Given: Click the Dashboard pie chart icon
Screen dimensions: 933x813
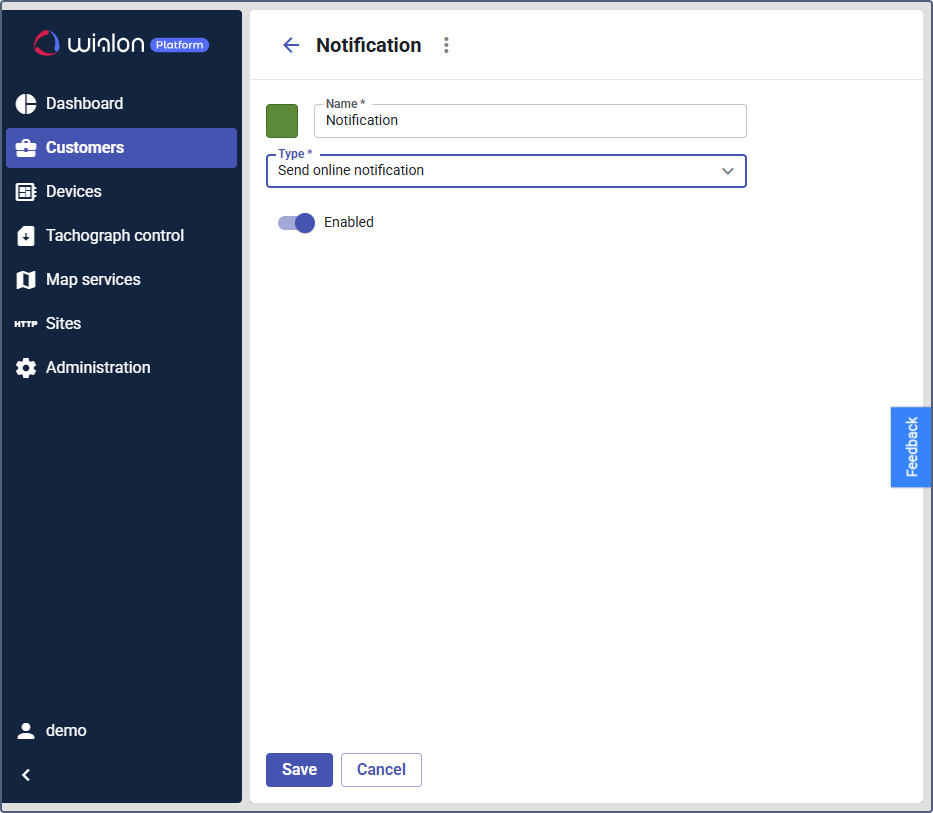Looking at the screenshot, I should pyautogui.click(x=26, y=104).
